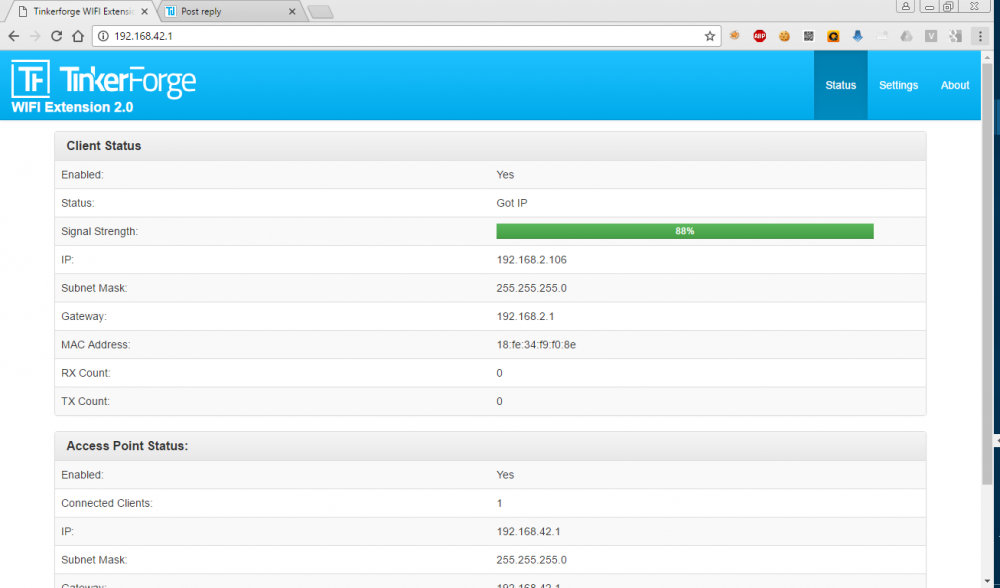Open the About page in navbar

955,85
